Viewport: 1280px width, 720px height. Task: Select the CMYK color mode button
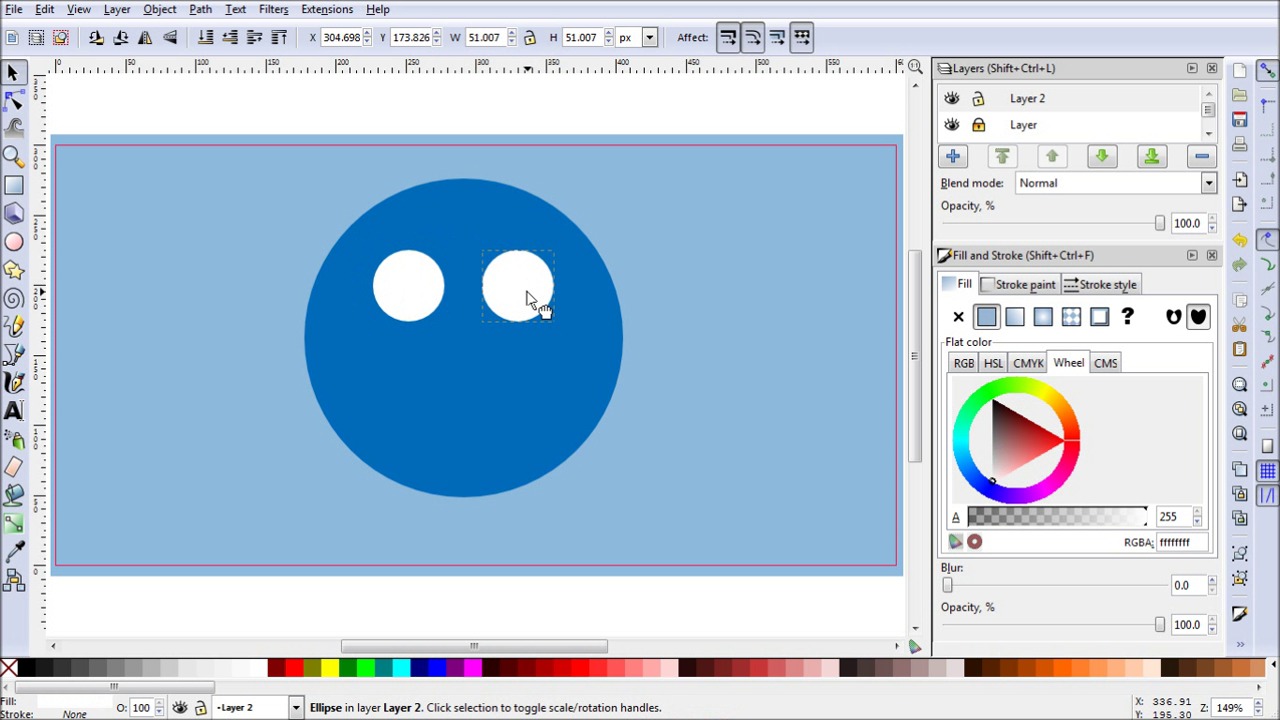click(x=1028, y=363)
